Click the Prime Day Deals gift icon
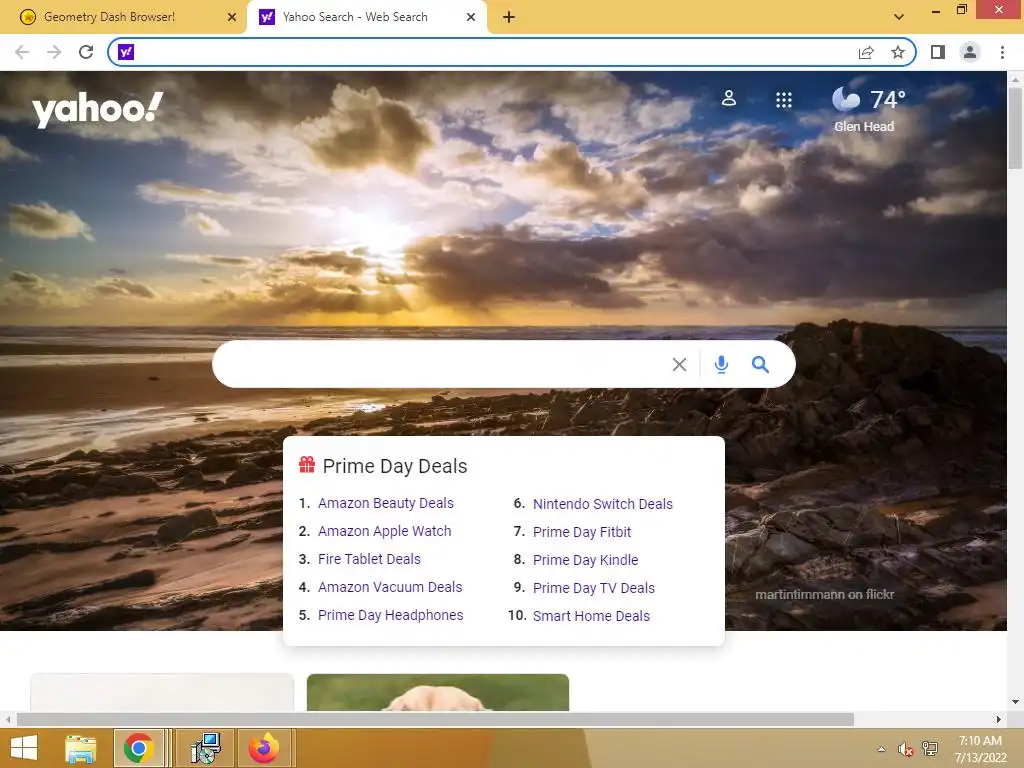Viewport: 1024px width, 768px height. tap(307, 465)
